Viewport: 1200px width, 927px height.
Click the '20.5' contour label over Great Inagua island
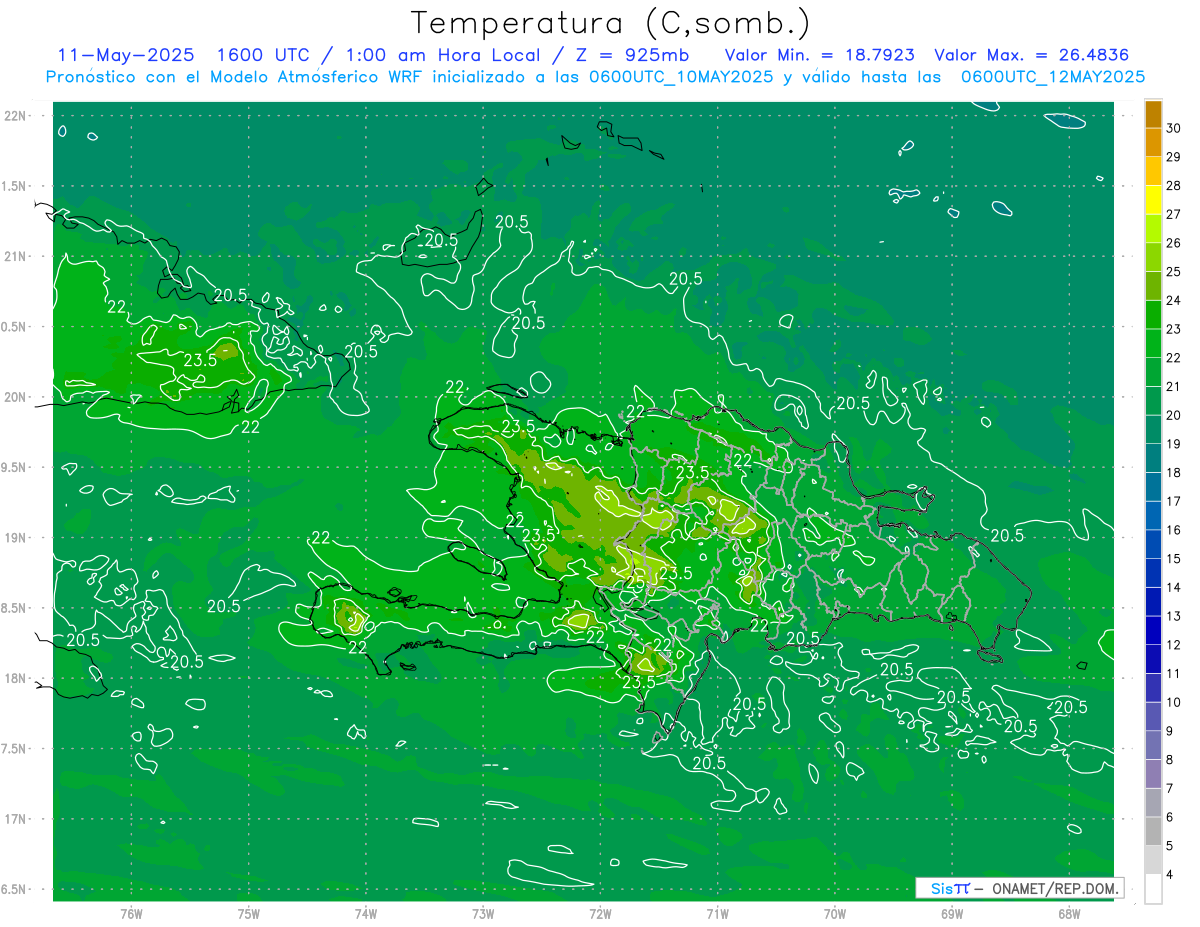click(x=441, y=240)
